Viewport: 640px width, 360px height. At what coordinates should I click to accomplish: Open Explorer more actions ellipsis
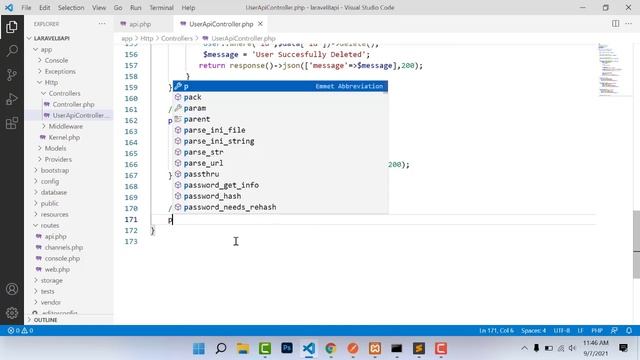(102, 24)
